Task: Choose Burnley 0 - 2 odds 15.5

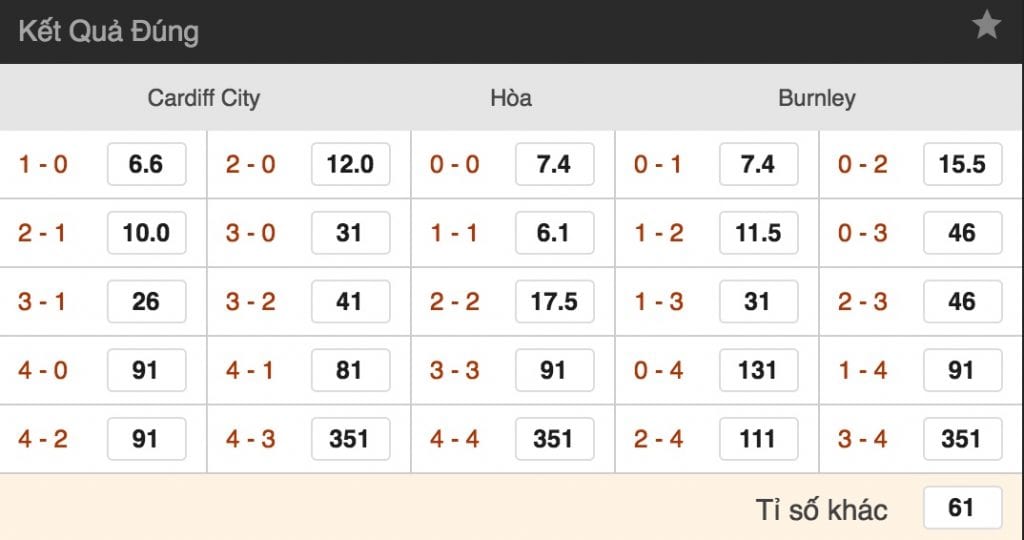Action: click(962, 164)
